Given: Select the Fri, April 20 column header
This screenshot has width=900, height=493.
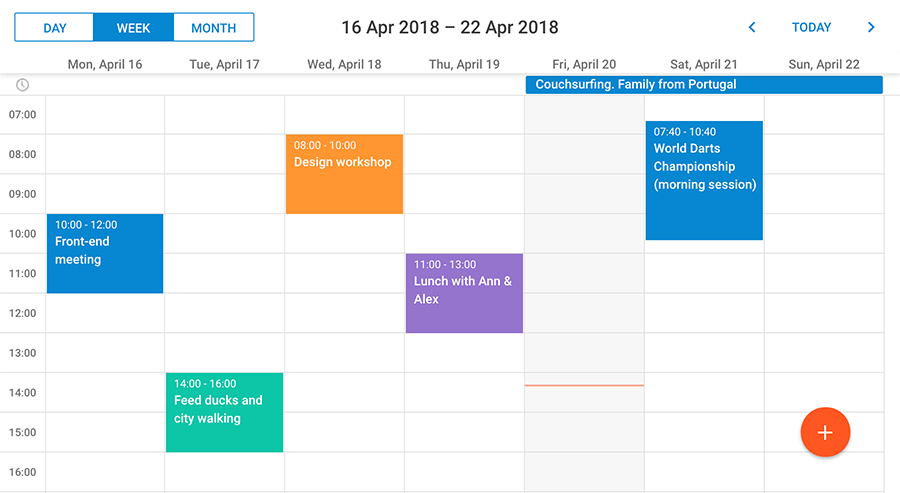Looking at the screenshot, I should (584, 64).
